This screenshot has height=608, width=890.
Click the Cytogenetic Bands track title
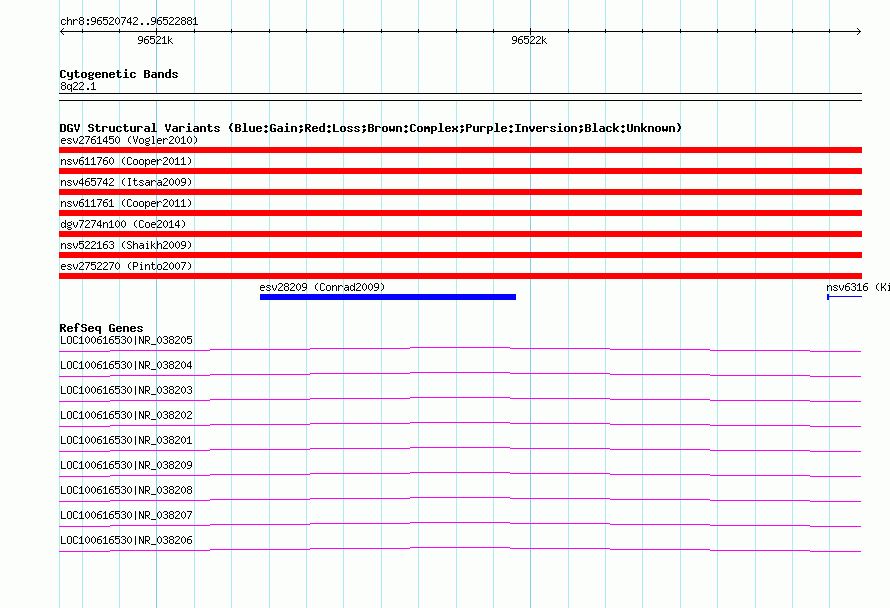[119, 74]
